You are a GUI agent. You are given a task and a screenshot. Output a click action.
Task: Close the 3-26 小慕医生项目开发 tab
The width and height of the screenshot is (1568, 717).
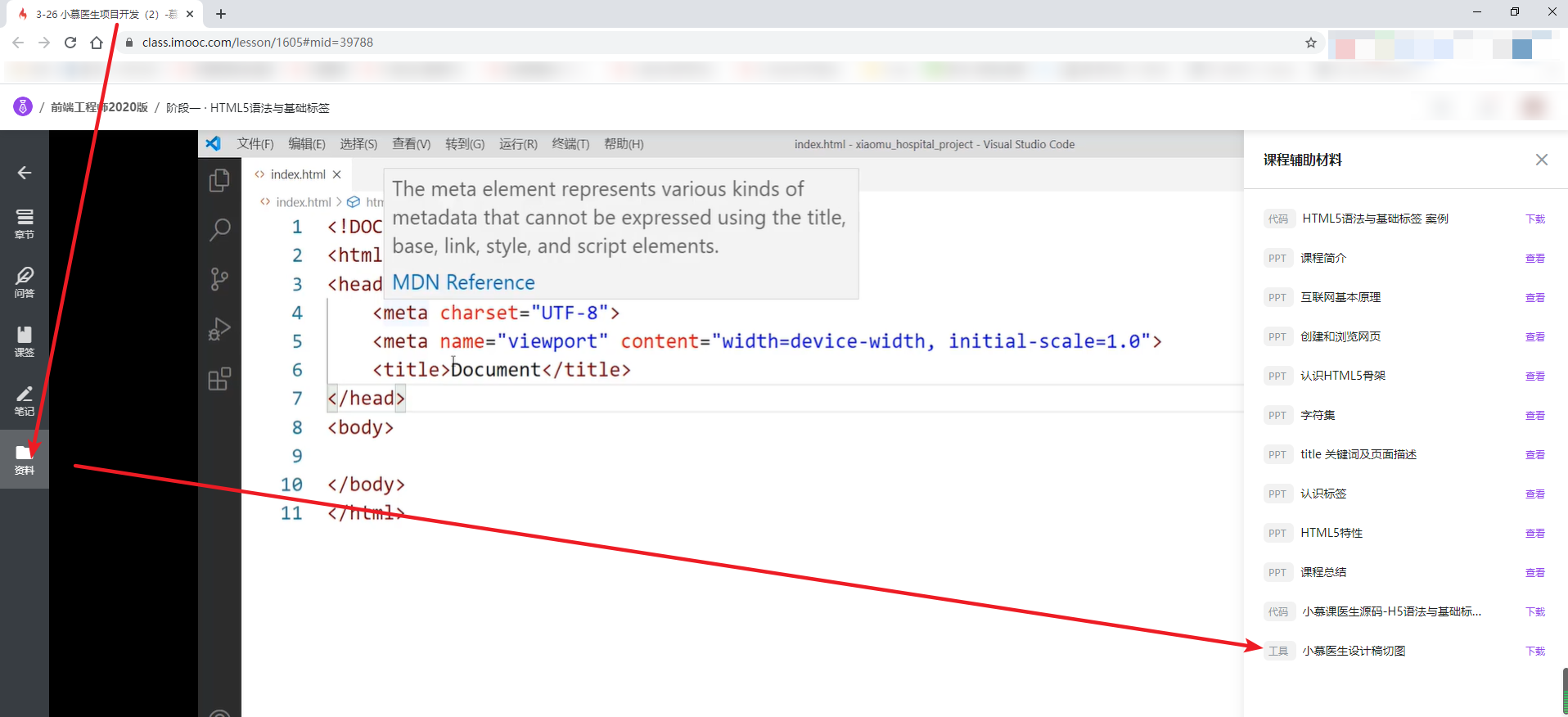[190, 14]
